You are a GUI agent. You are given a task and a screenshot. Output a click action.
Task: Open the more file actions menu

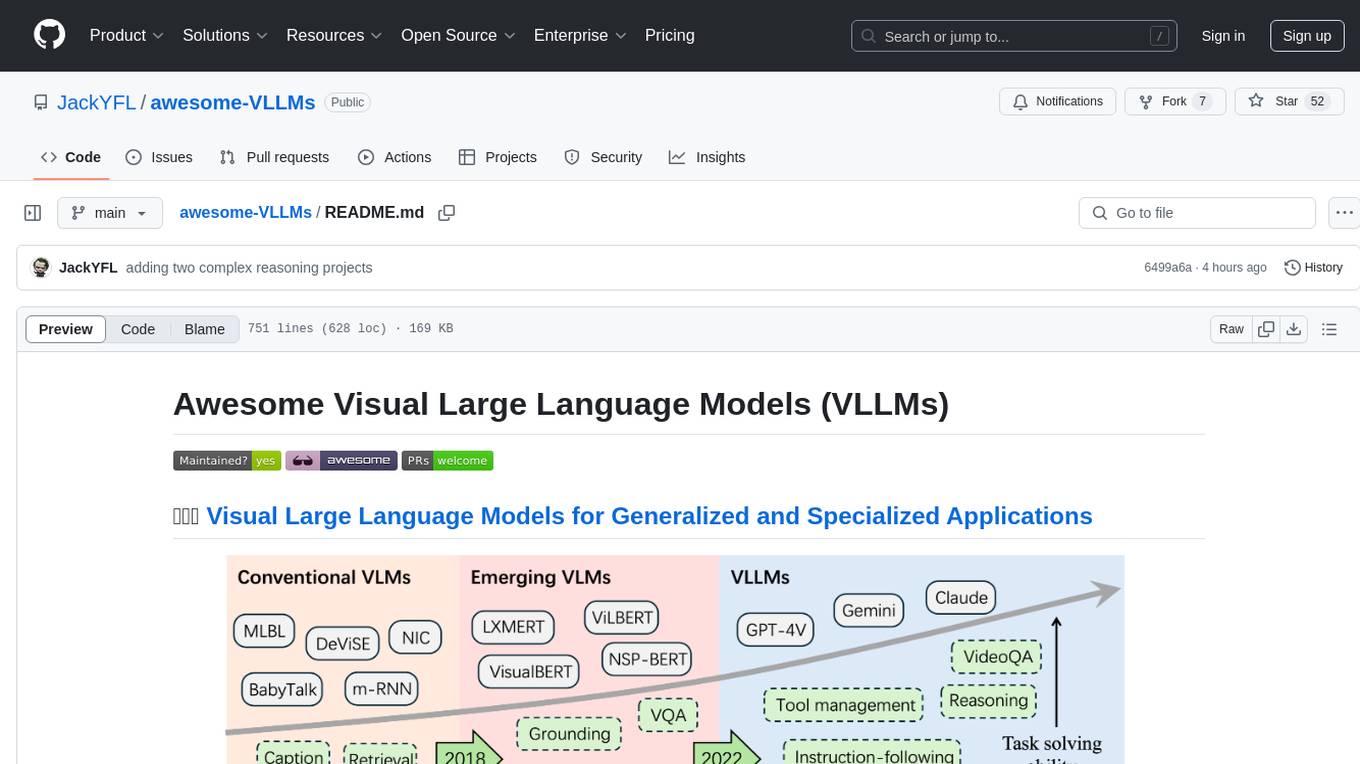(1344, 213)
